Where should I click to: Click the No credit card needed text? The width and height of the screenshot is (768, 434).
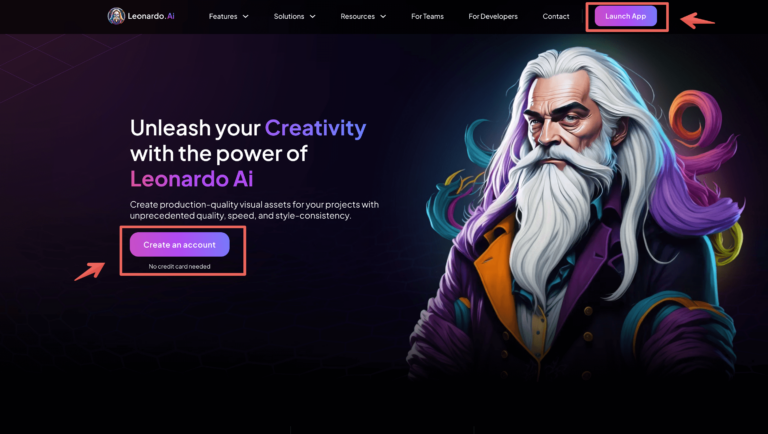[179, 266]
